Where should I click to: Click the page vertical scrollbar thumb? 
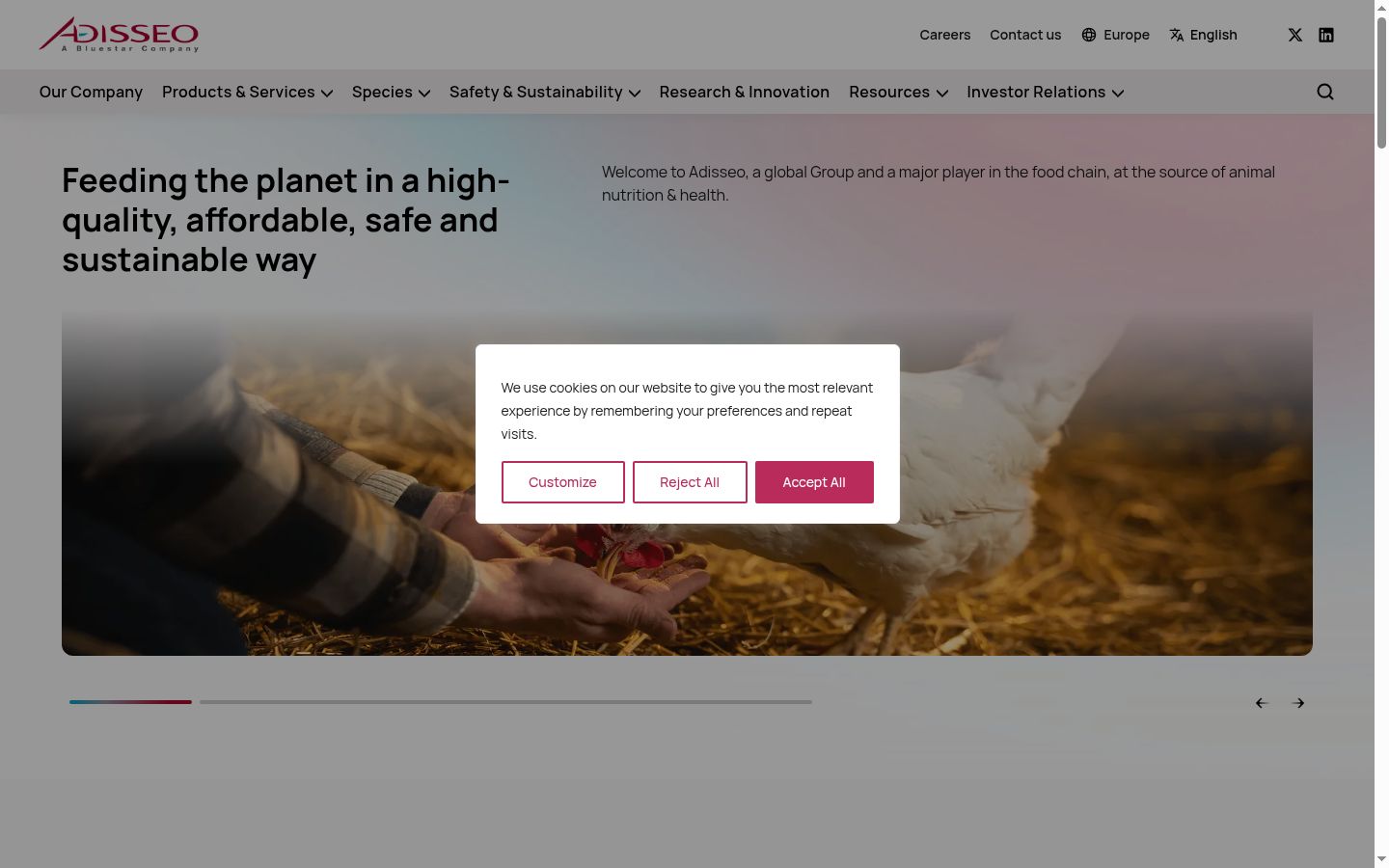(1381, 82)
